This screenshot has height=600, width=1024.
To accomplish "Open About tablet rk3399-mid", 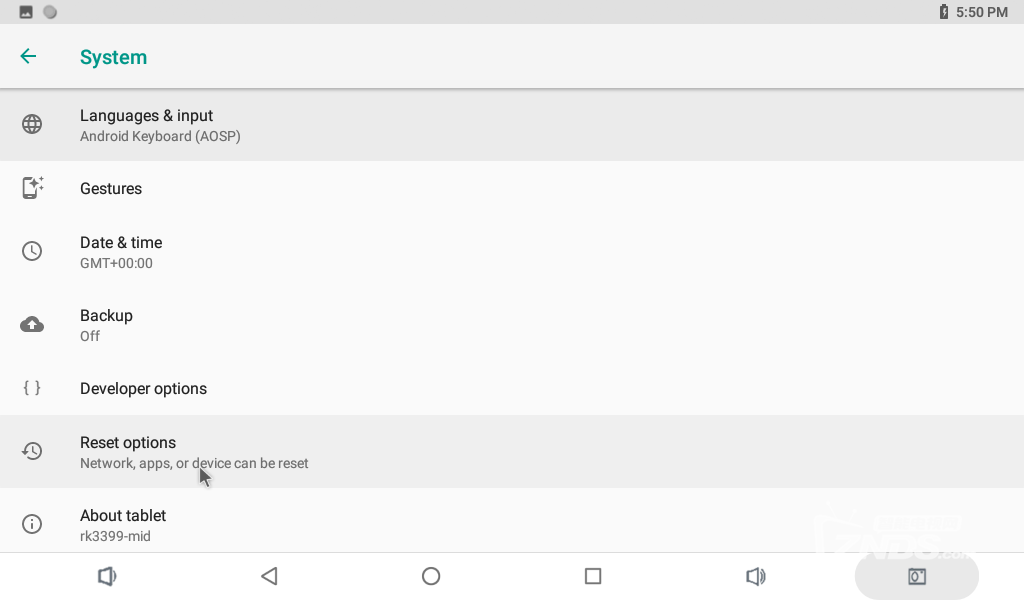I will tap(512, 524).
